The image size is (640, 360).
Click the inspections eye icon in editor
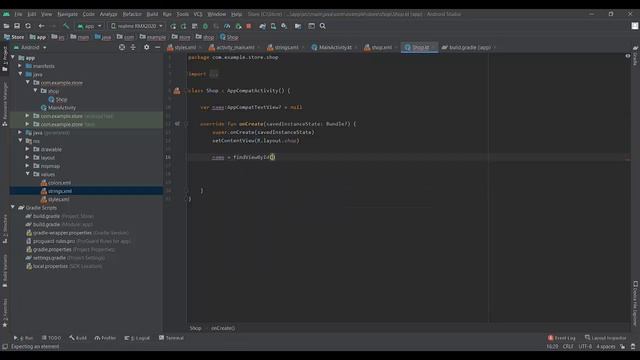click(628, 56)
